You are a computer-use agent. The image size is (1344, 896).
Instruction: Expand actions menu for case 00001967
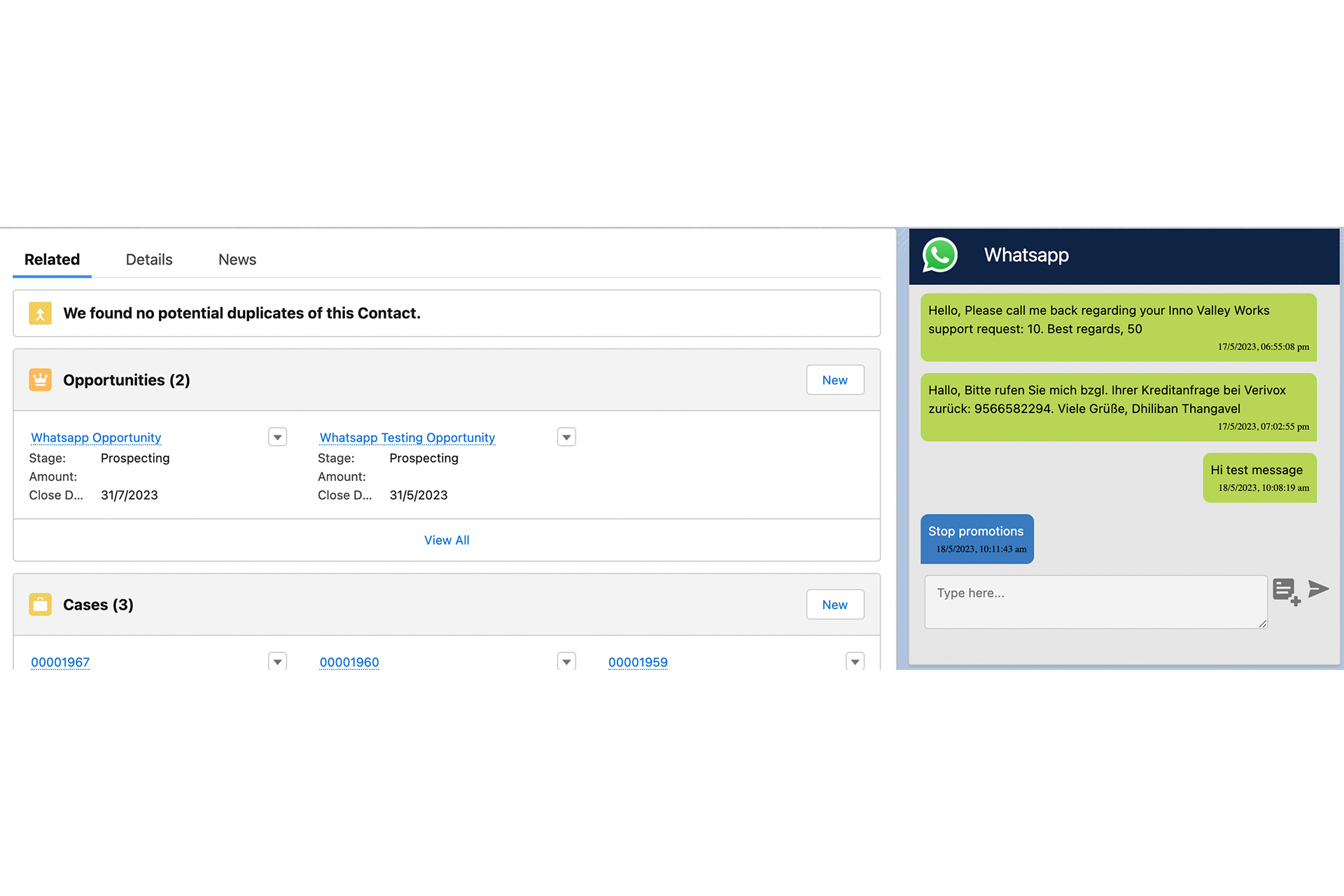click(x=278, y=661)
